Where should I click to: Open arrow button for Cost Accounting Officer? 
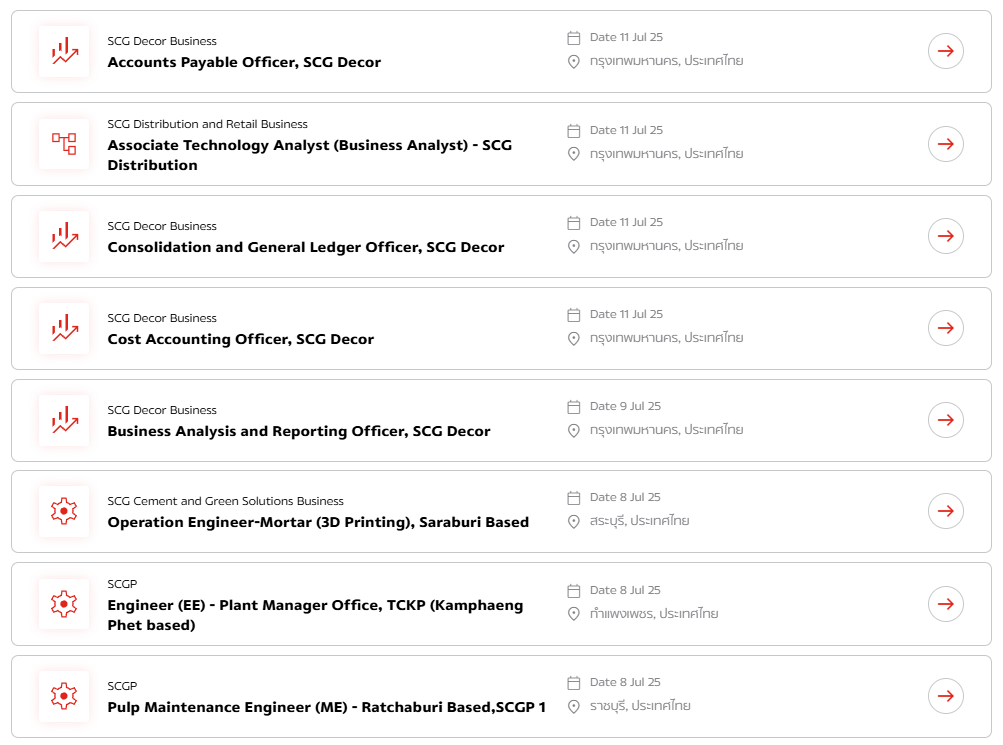[x=945, y=328]
